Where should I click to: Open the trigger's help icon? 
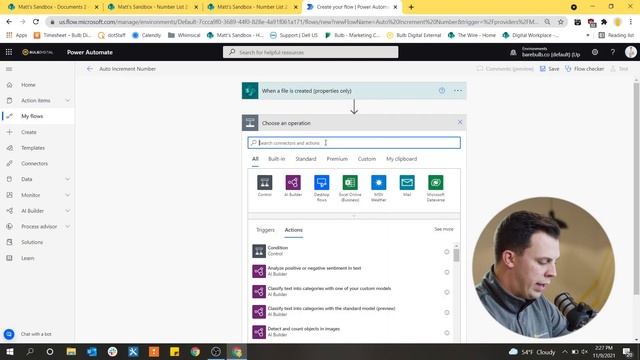[442, 91]
